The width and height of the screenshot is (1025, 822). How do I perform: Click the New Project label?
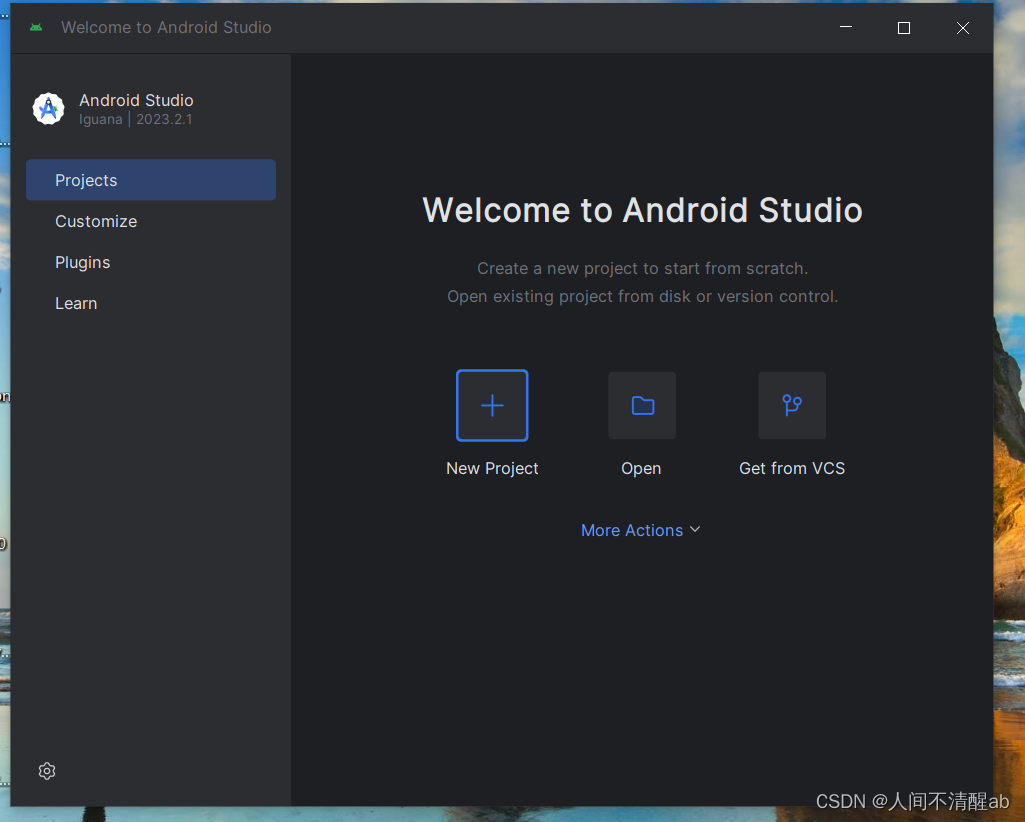click(492, 468)
